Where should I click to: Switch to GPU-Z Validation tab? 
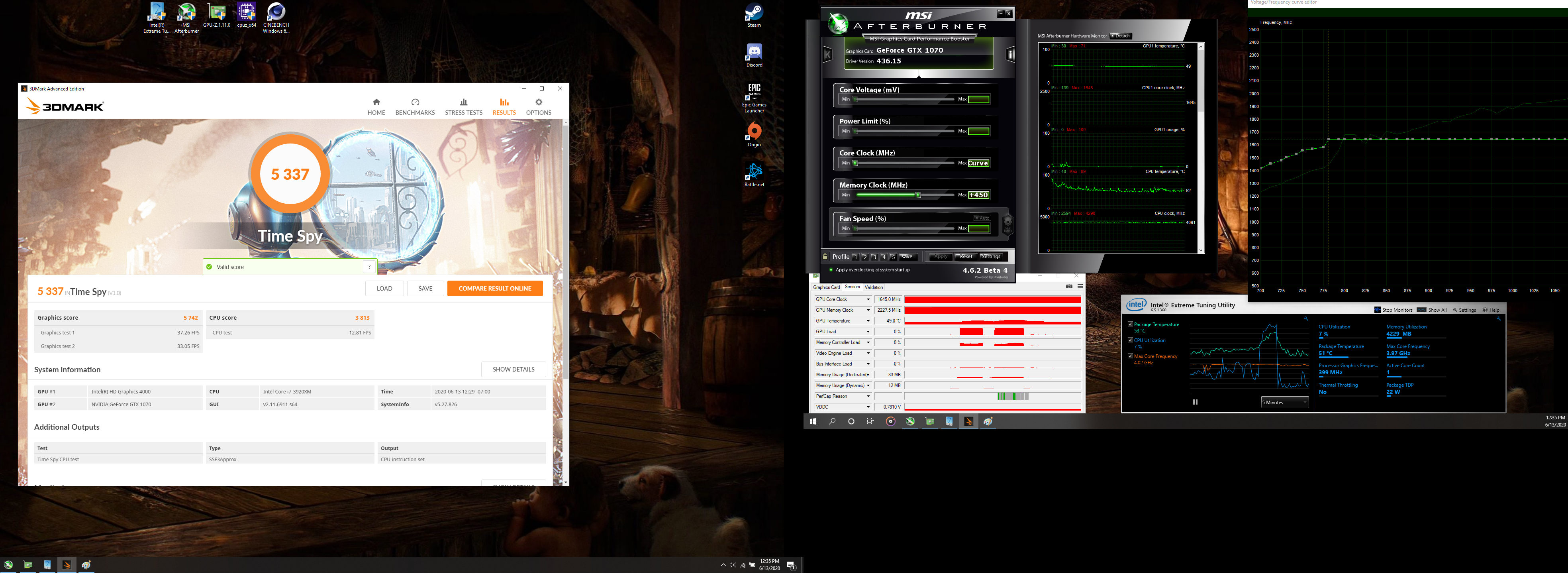(874, 287)
